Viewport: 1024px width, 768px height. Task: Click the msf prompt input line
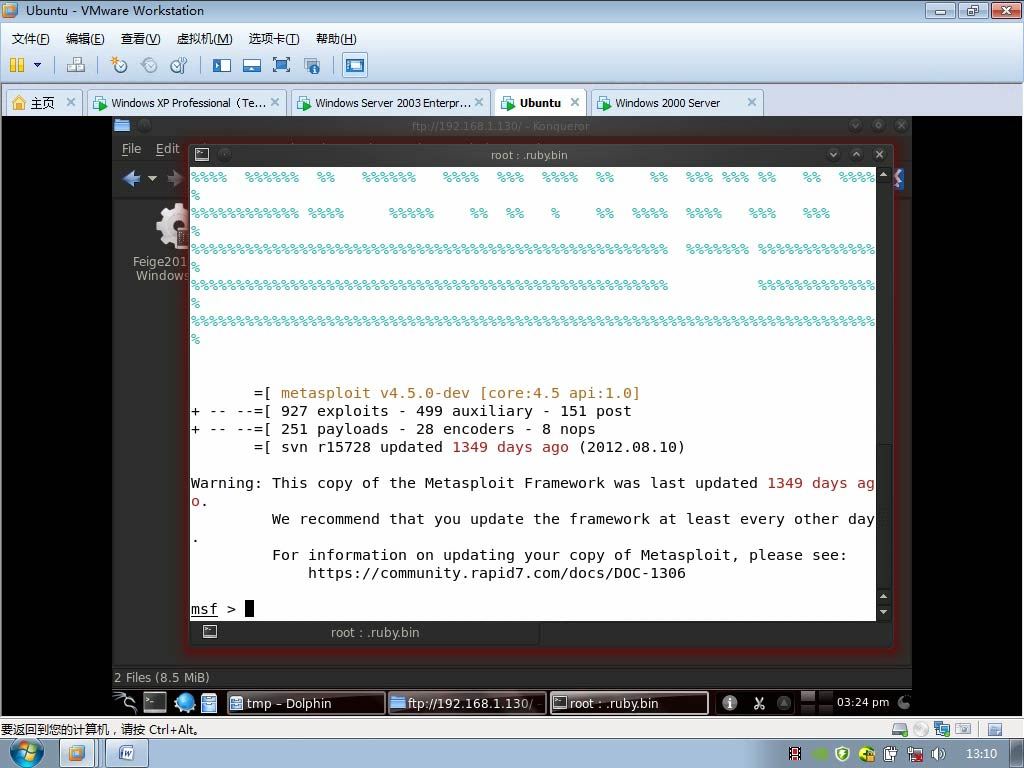532,609
